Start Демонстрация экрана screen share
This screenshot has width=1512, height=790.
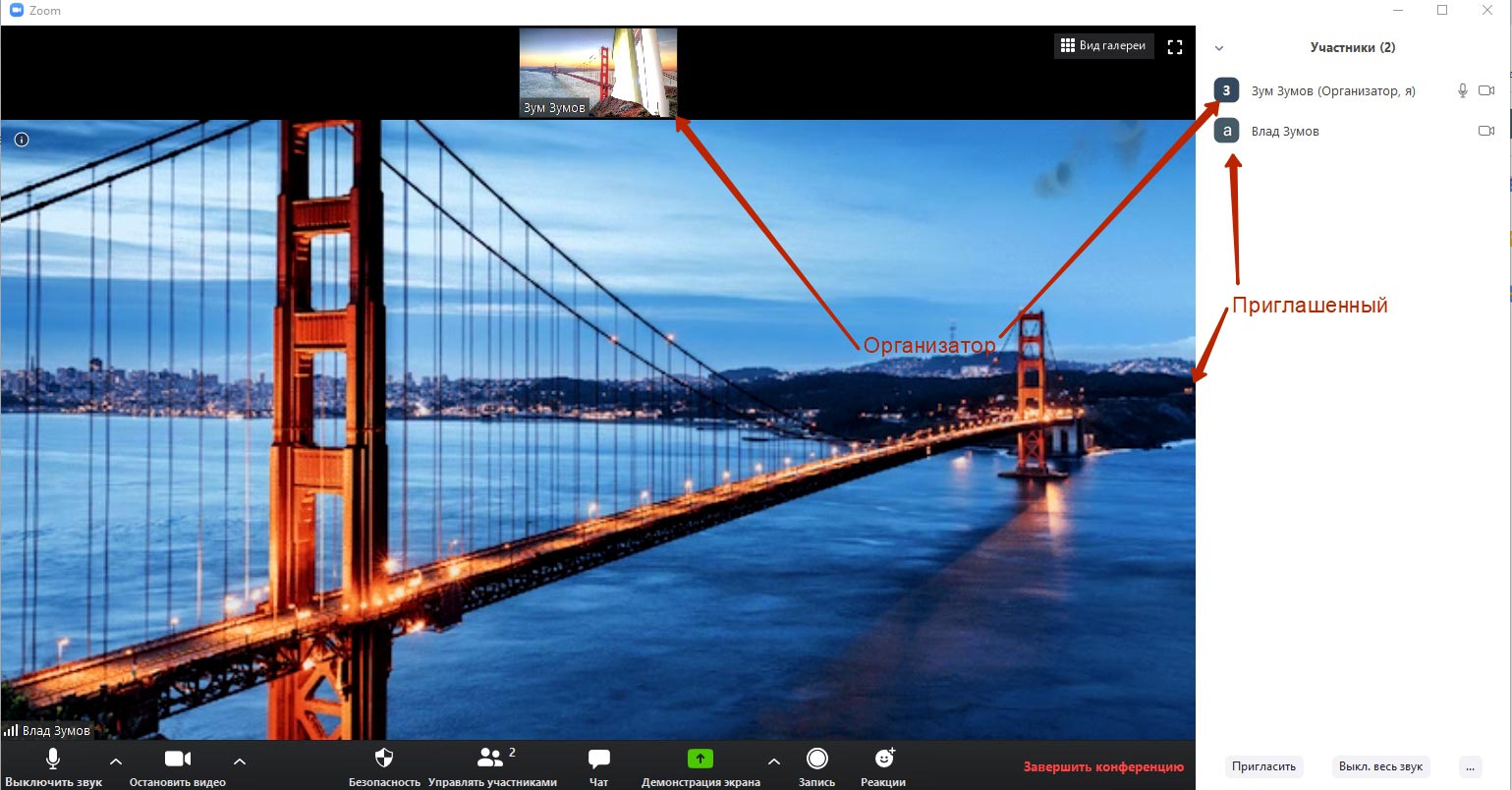tap(700, 767)
